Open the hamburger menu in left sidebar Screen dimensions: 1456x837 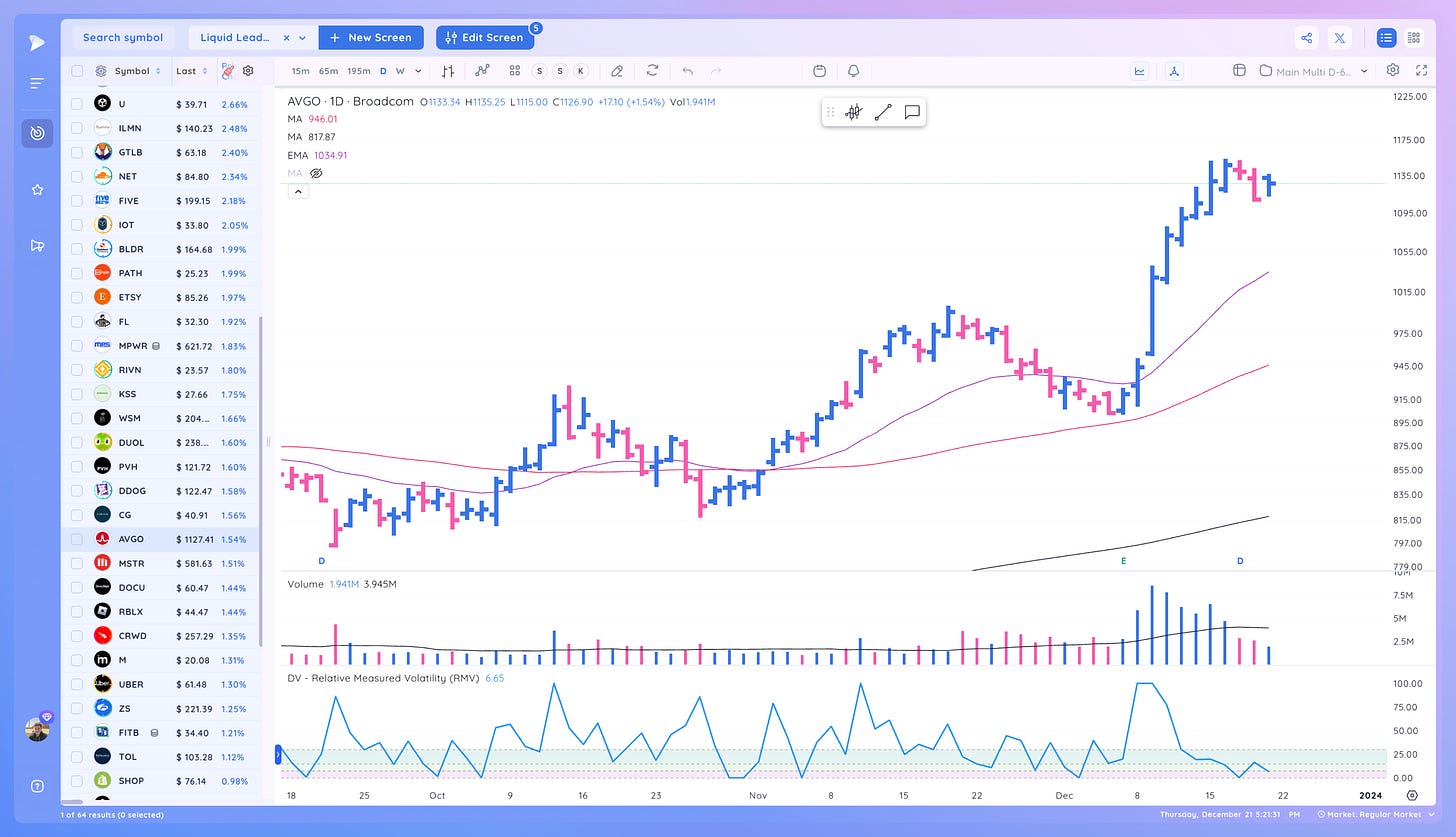[x=37, y=84]
